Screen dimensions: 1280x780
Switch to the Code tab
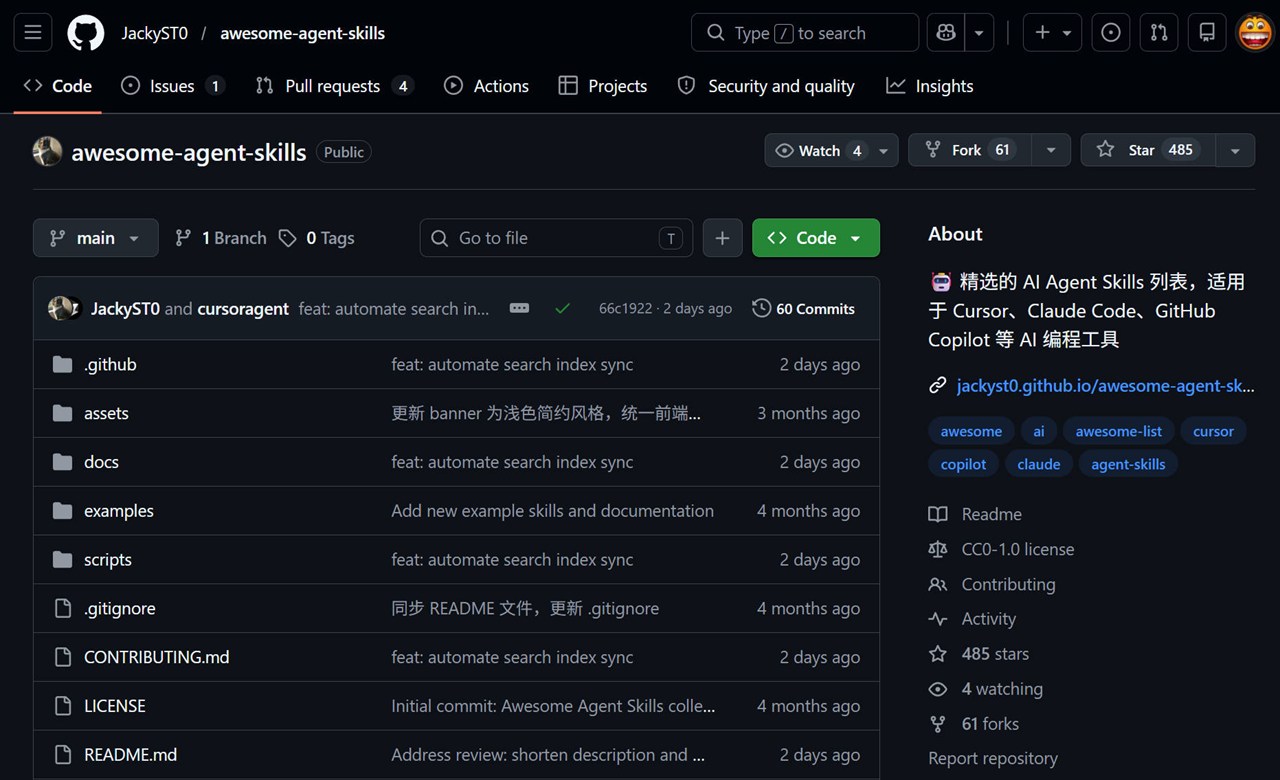point(58,86)
